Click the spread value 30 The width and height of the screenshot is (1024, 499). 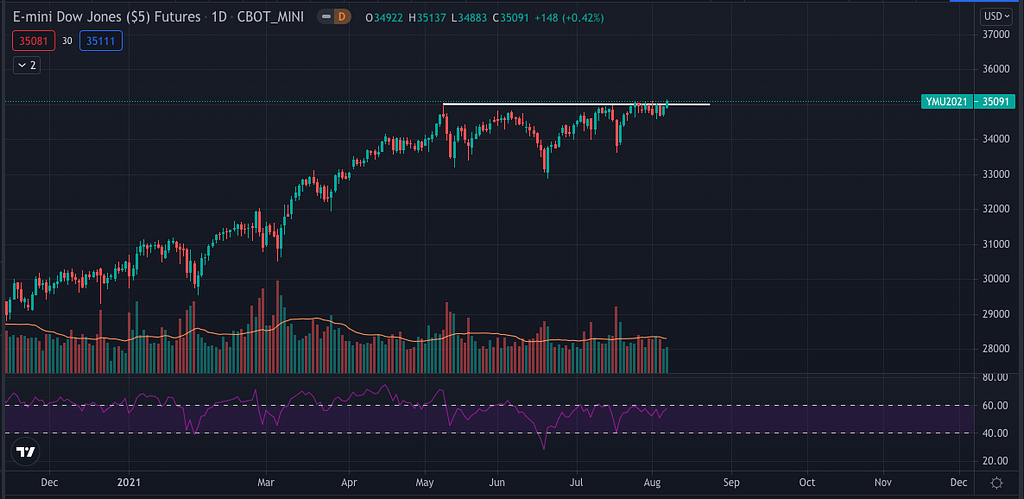pos(67,41)
